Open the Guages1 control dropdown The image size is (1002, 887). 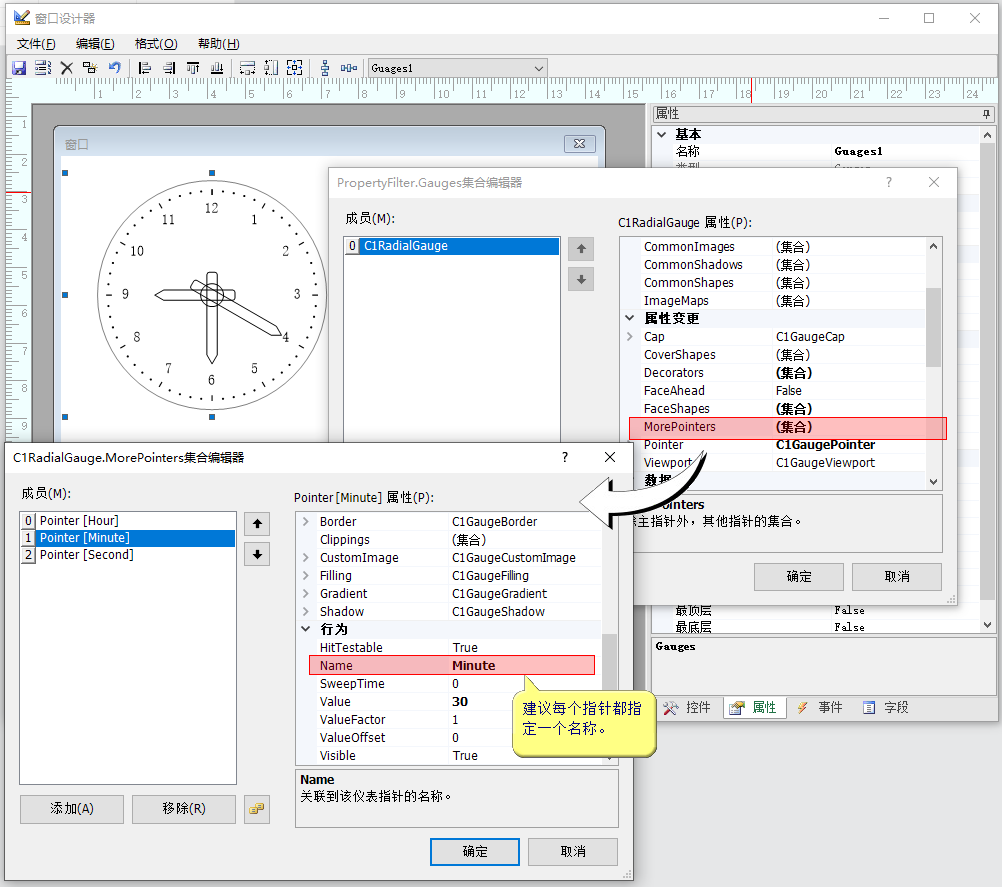pyautogui.click(x=539, y=68)
